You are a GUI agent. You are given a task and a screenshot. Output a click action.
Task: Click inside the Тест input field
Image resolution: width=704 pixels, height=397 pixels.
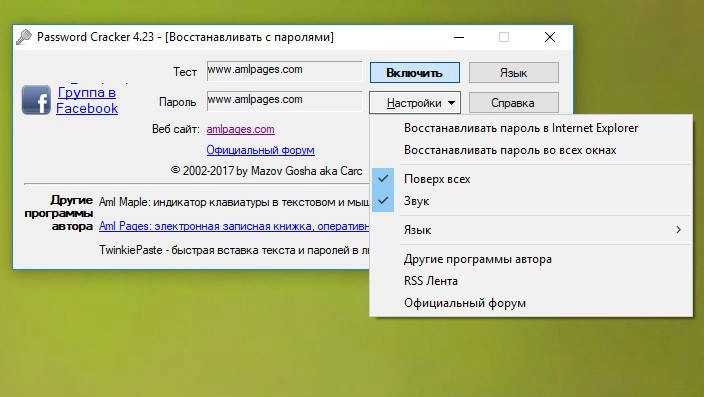[x=284, y=71]
